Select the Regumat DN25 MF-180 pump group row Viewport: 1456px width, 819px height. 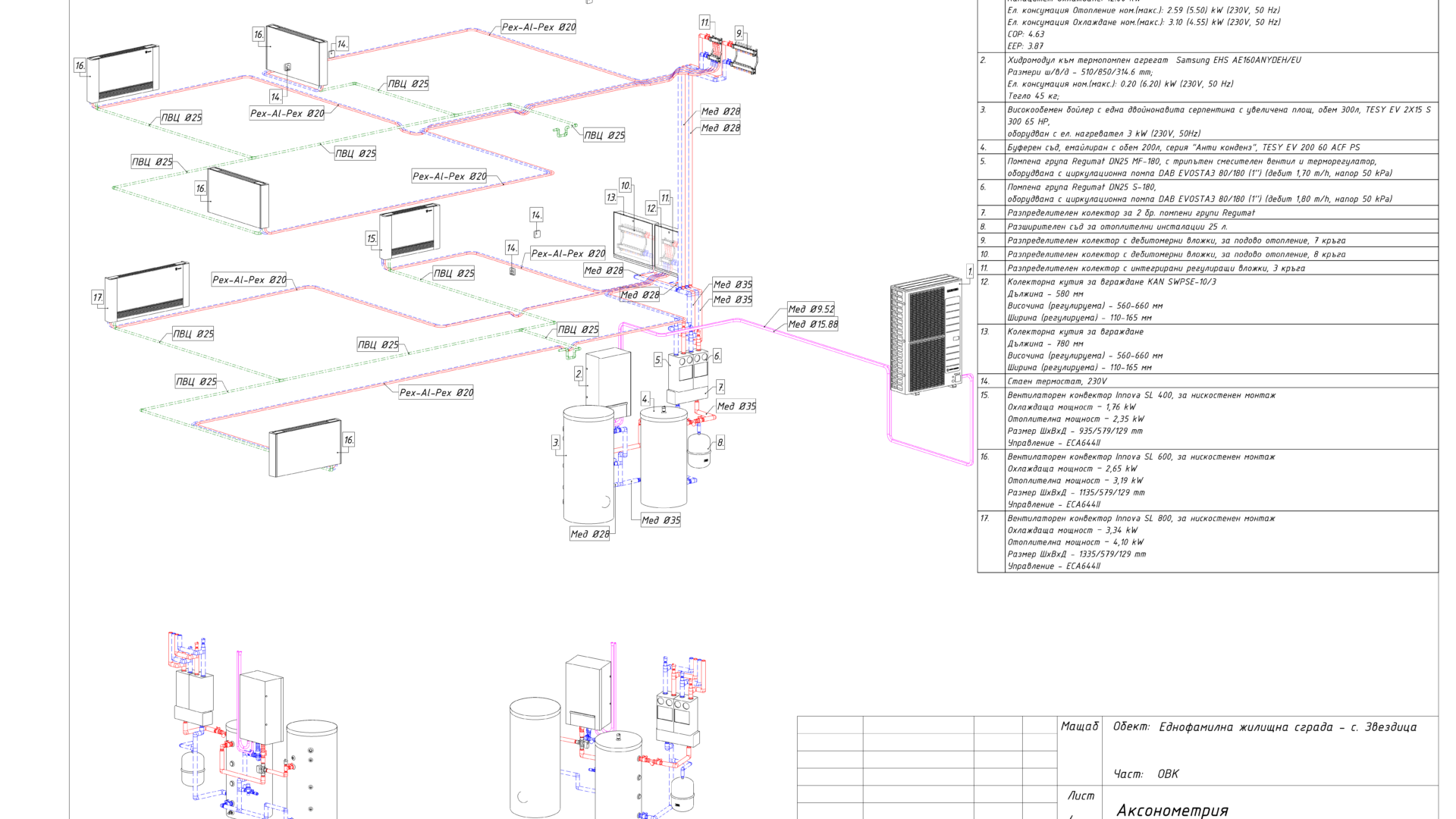1208,167
